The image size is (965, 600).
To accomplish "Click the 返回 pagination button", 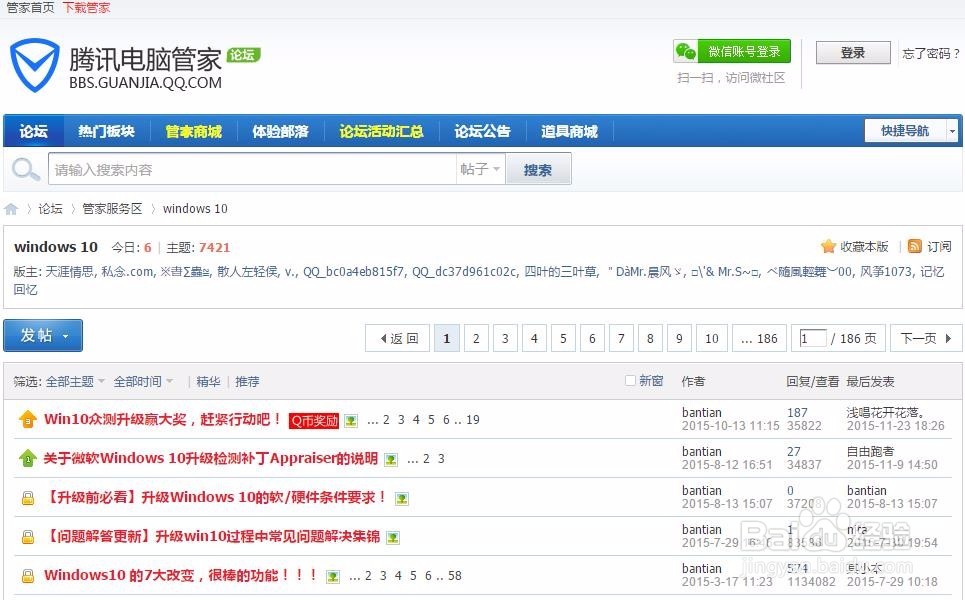I will click(x=398, y=338).
